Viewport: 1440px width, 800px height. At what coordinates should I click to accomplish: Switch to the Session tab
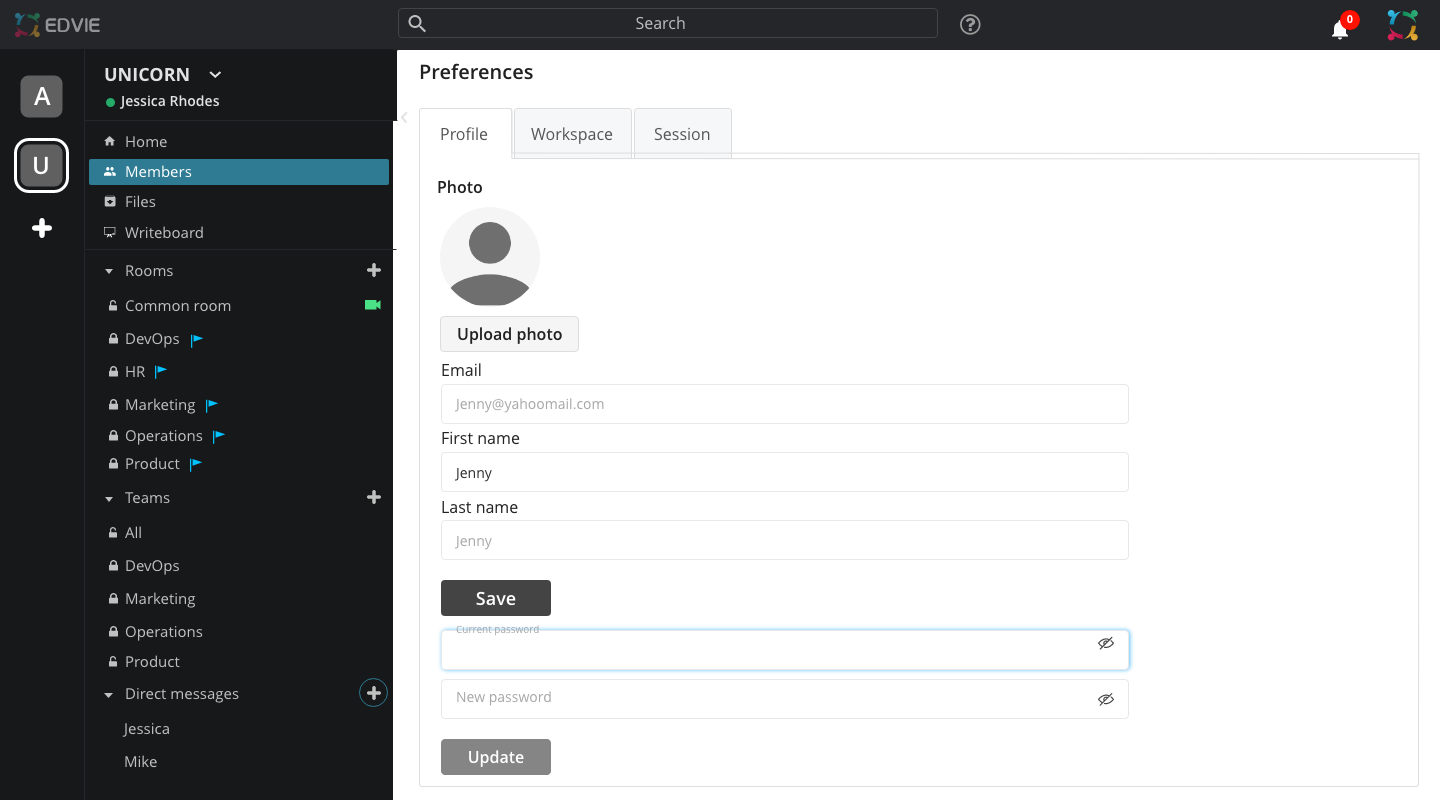[682, 134]
